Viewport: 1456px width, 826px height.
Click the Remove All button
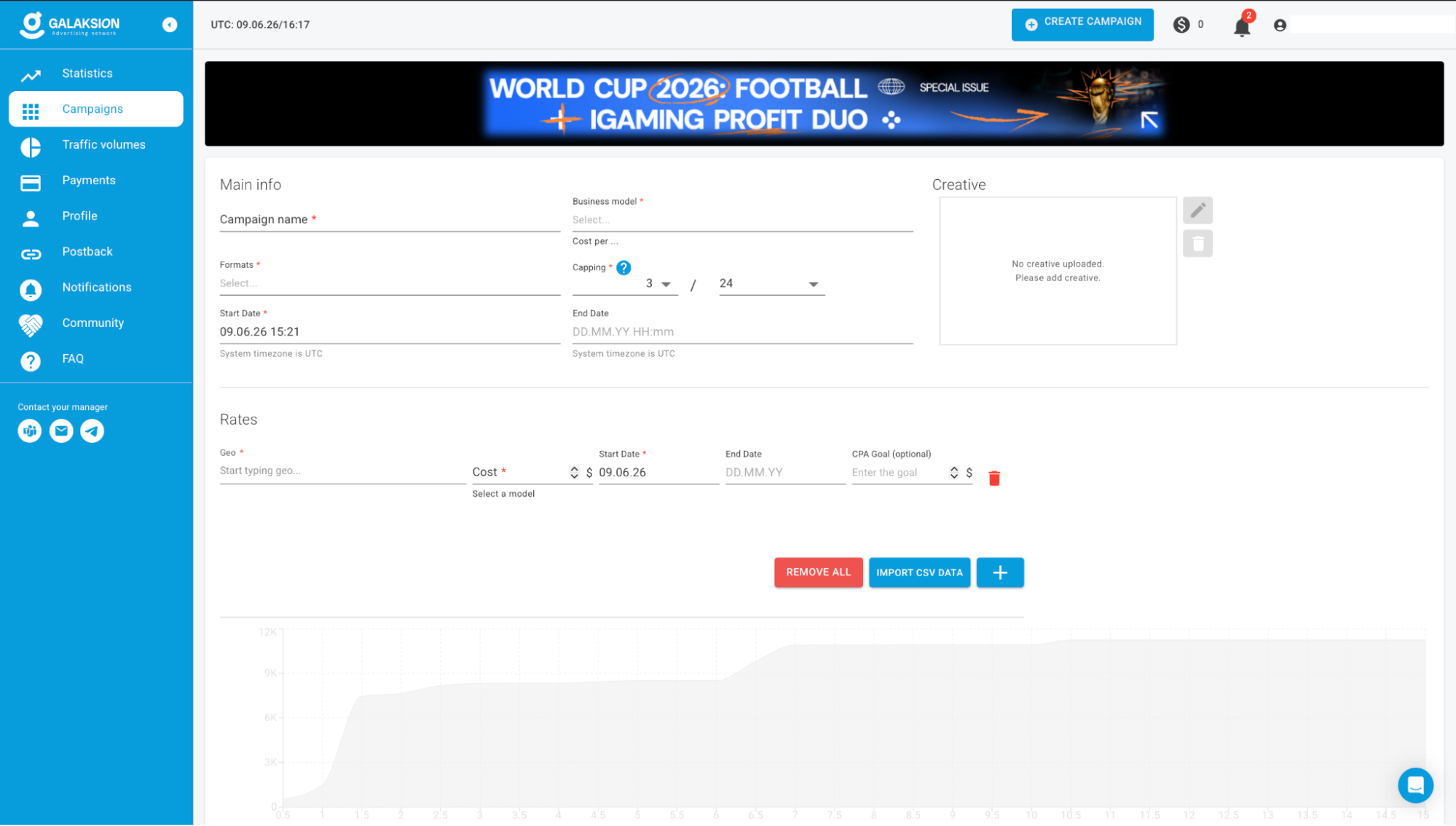click(818, 573)
